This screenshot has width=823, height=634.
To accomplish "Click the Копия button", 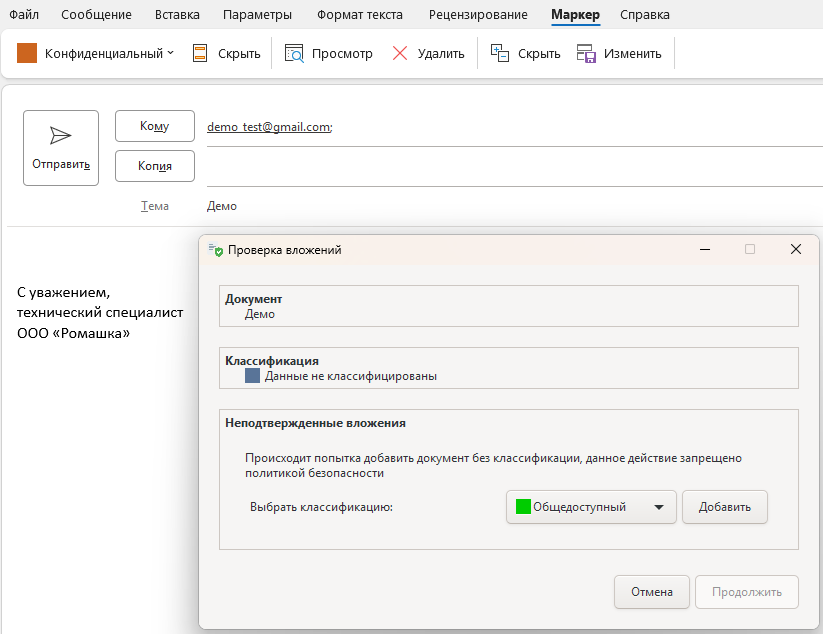I will tap(154, 166).
